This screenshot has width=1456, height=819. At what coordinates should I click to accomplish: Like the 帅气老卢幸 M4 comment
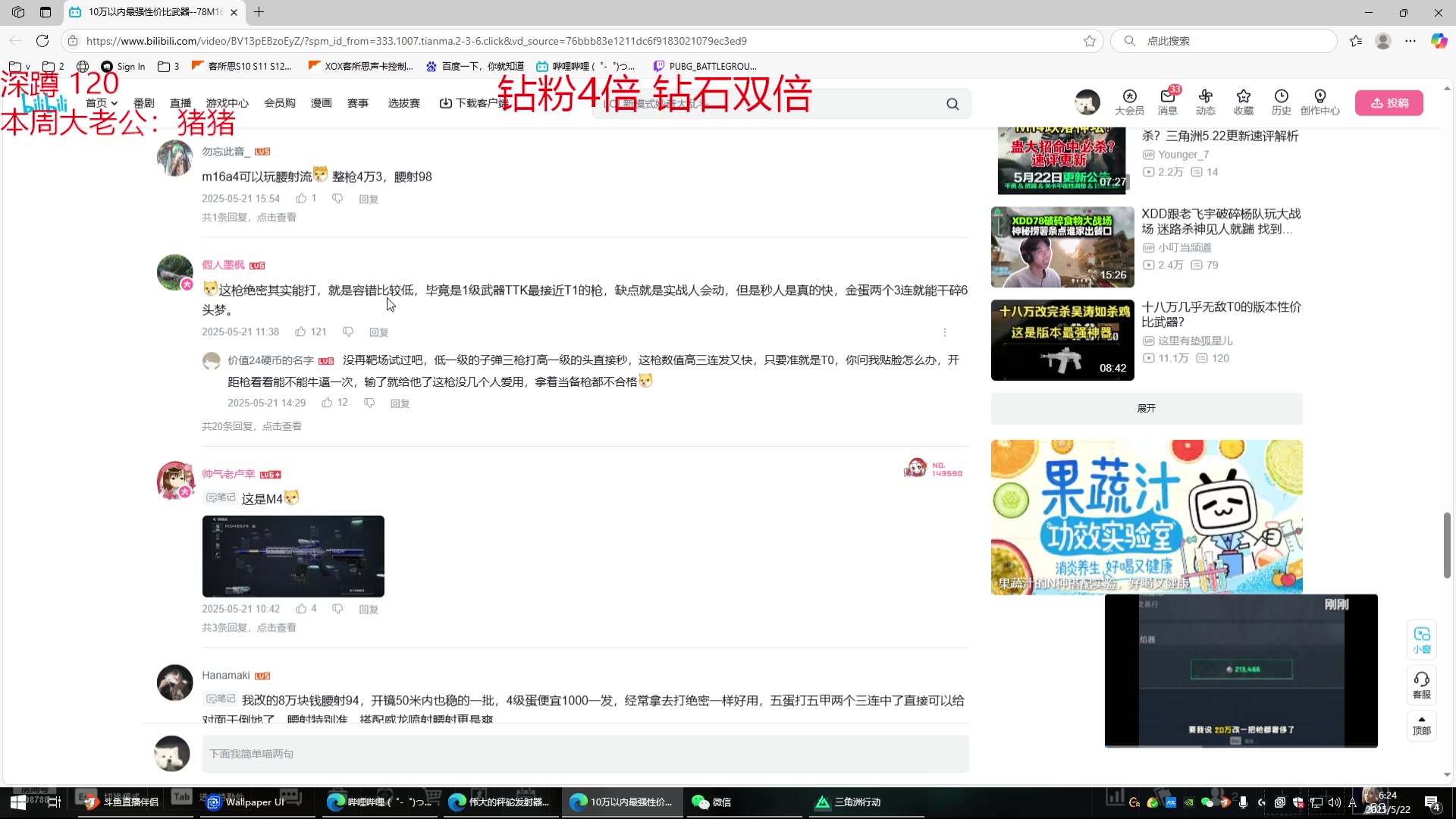301,609
